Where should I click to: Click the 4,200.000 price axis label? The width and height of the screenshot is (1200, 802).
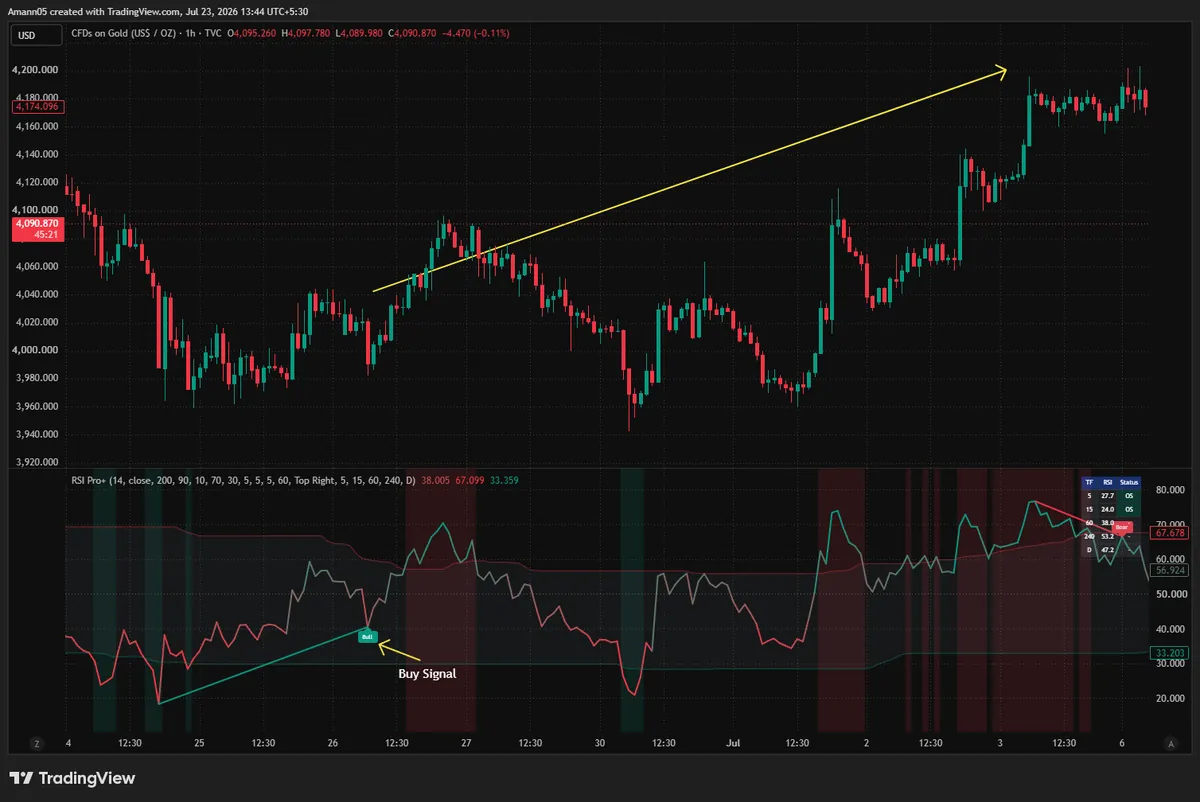34,70
